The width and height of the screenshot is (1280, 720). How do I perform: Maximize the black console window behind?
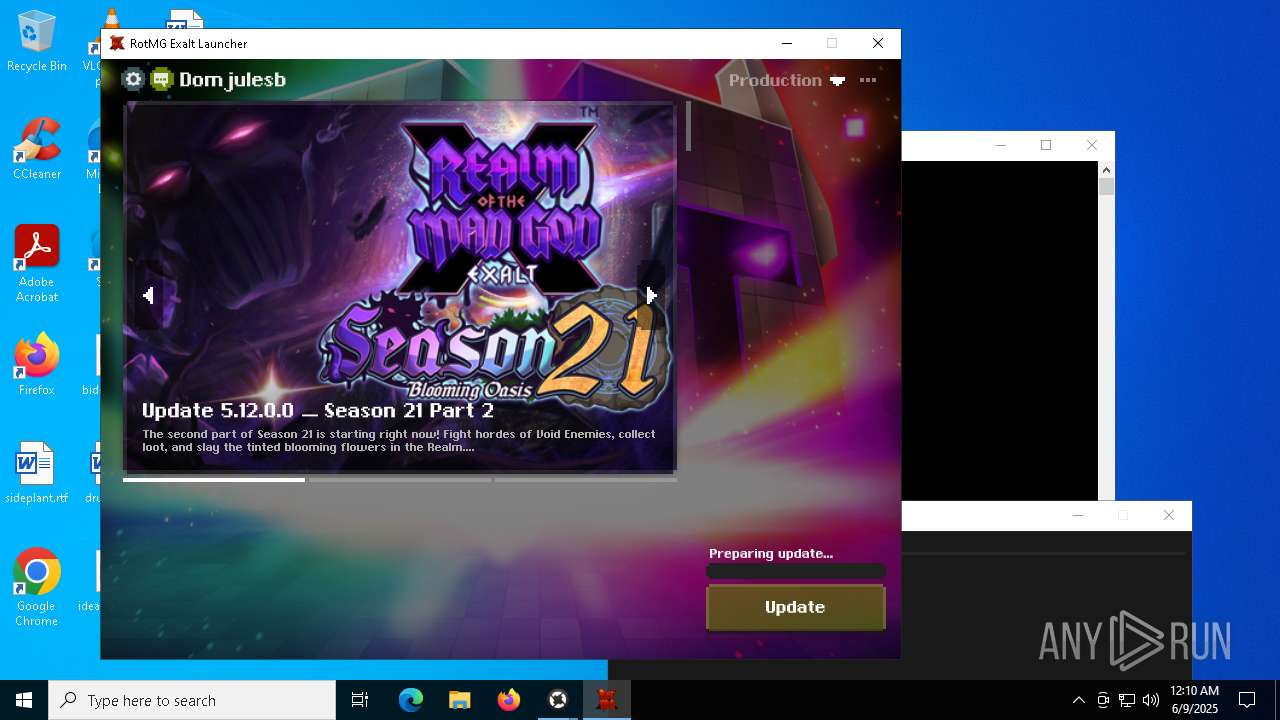pos(1046,145)
